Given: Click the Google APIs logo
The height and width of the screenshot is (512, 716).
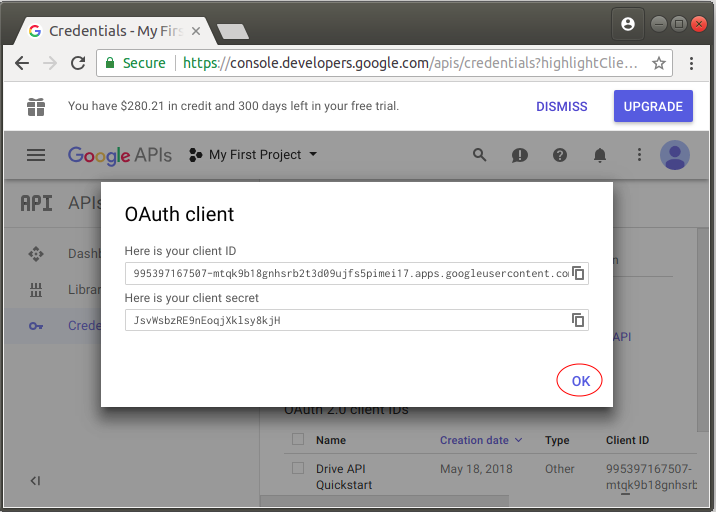Looking at the screenshot, I should (120, 155).
